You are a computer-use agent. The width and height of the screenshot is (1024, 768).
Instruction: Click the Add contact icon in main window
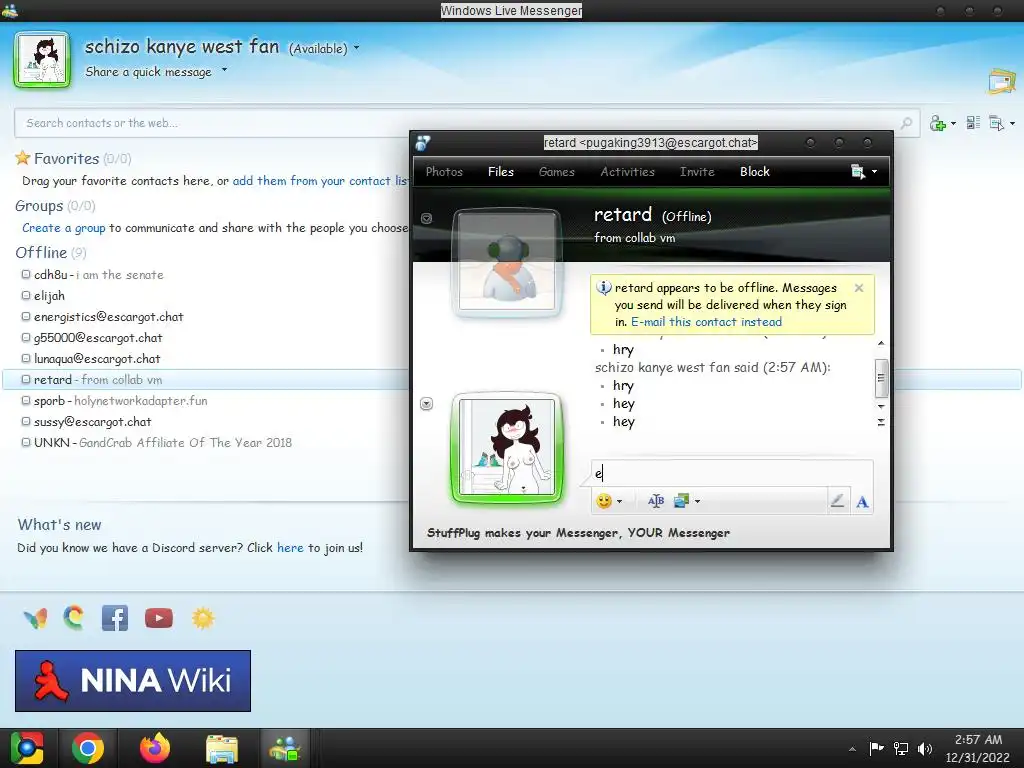[x=938, y=123]
